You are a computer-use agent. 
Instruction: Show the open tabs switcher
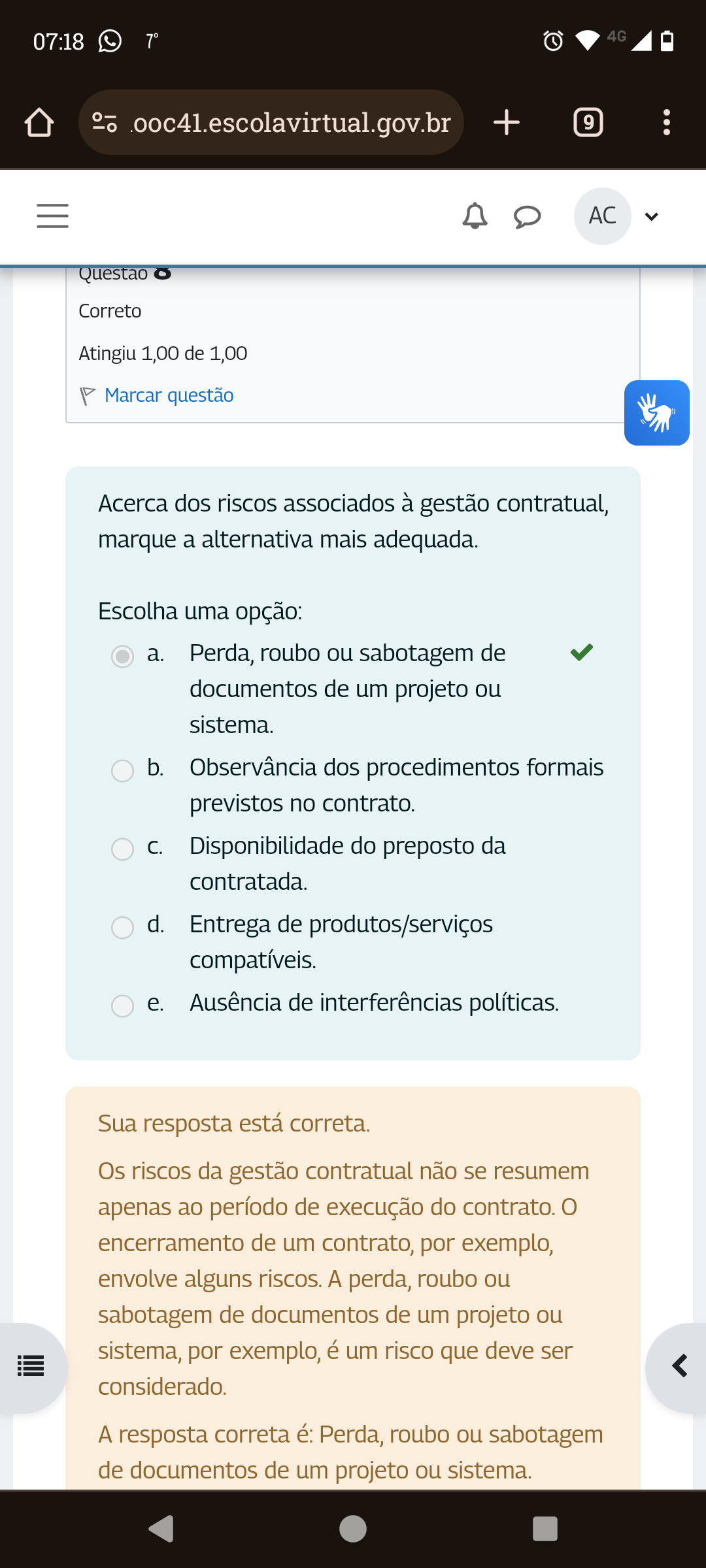(588, 123)
